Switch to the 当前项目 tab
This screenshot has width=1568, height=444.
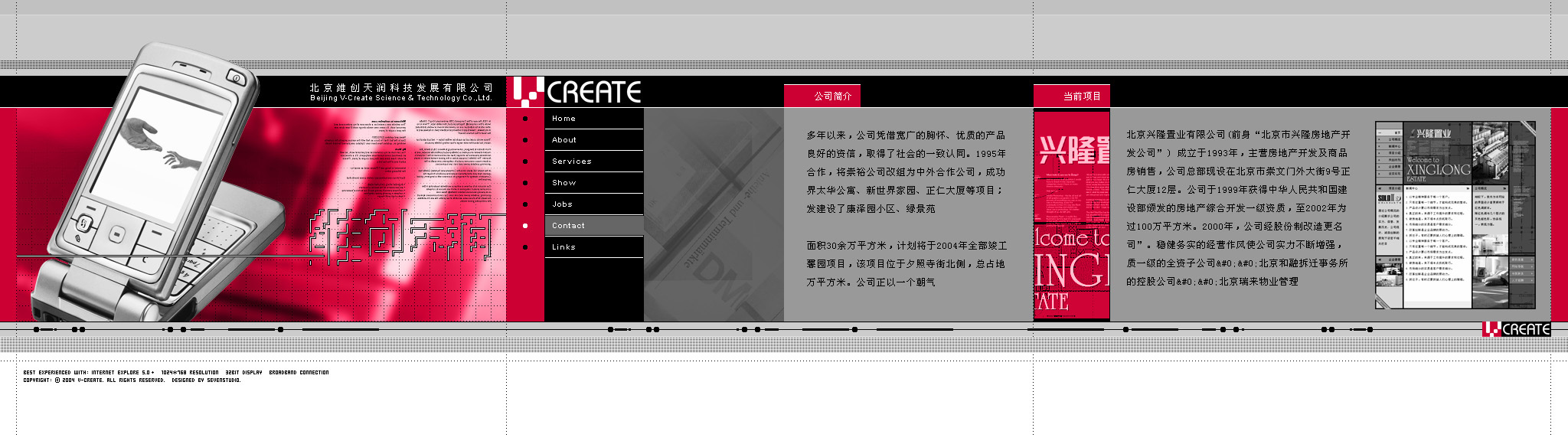[1071, 96]
